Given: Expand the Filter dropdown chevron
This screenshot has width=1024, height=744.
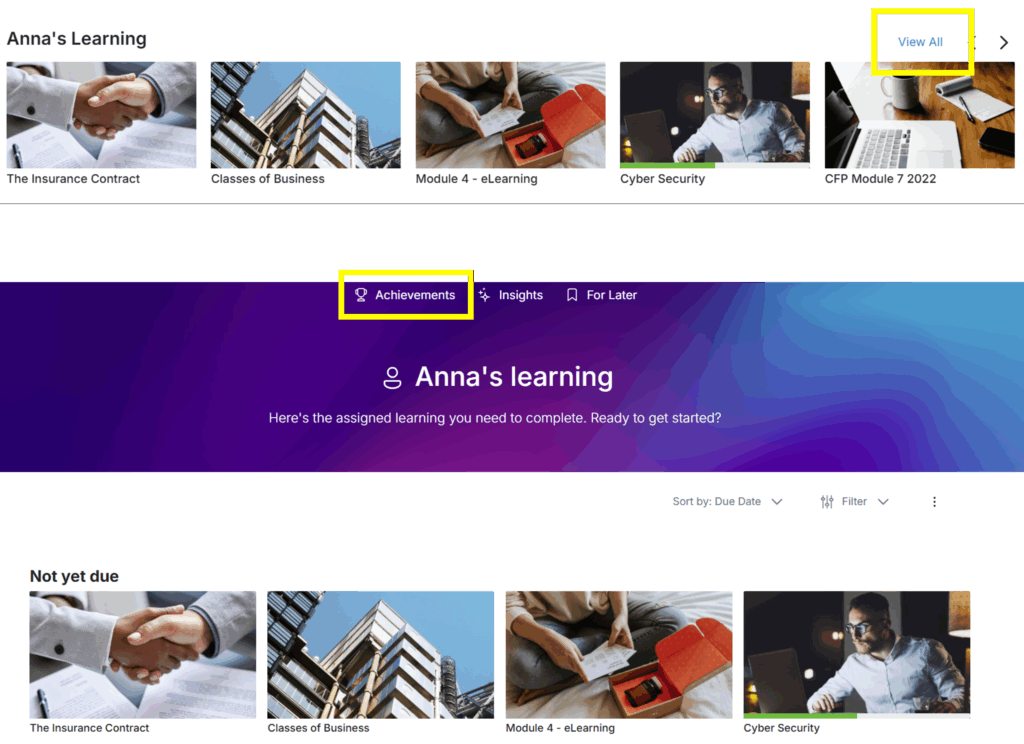Looking at the screenshot, I should [883, 502].
